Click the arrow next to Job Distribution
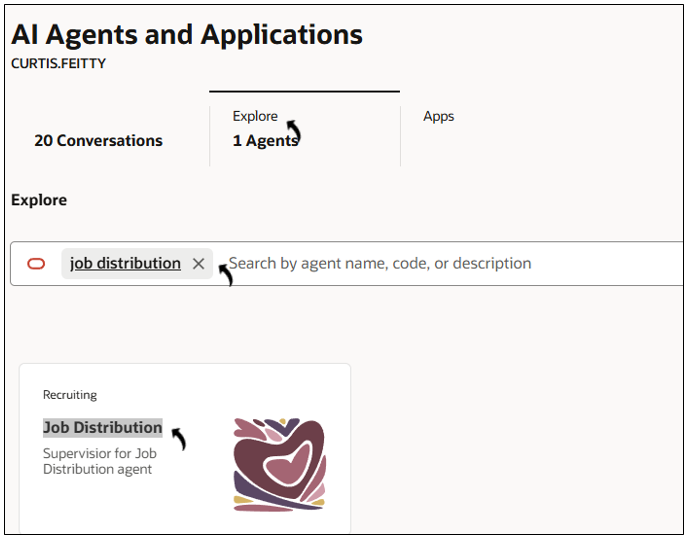Screen dimensions: 687x536 tap(179, 439)
